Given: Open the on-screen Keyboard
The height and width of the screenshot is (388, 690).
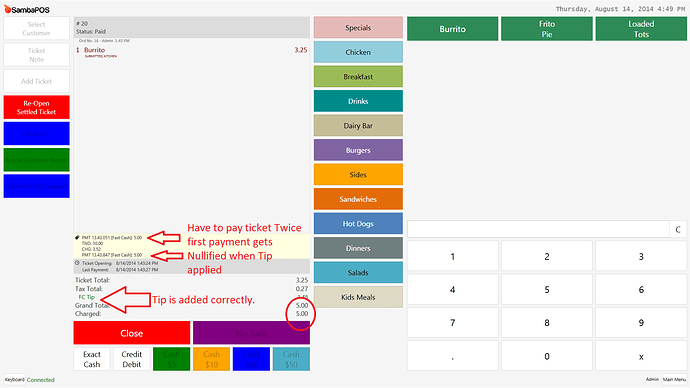Looking at the screenshot, I should tap(15, 380).
